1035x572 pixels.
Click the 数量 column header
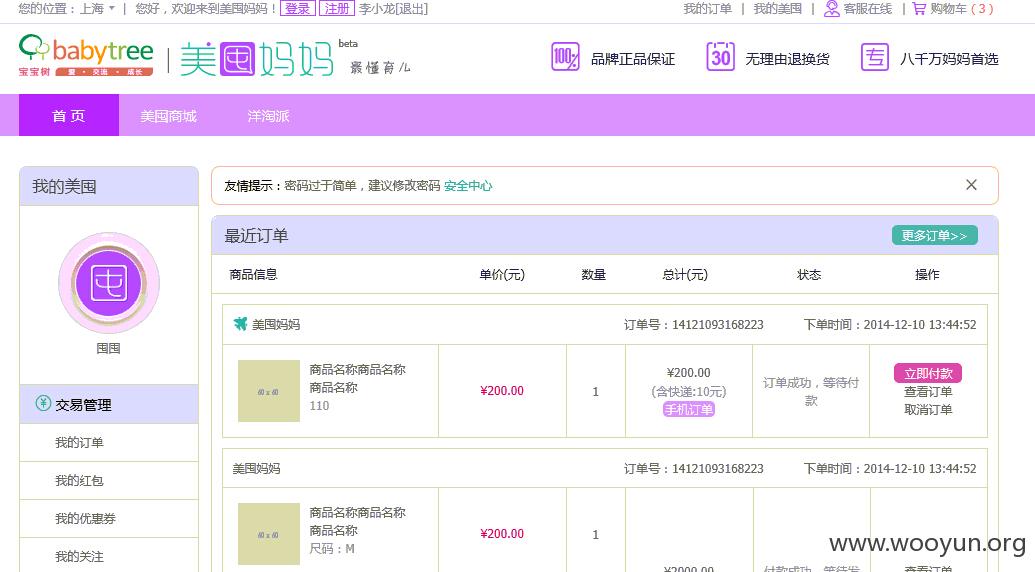pos(593,274)
